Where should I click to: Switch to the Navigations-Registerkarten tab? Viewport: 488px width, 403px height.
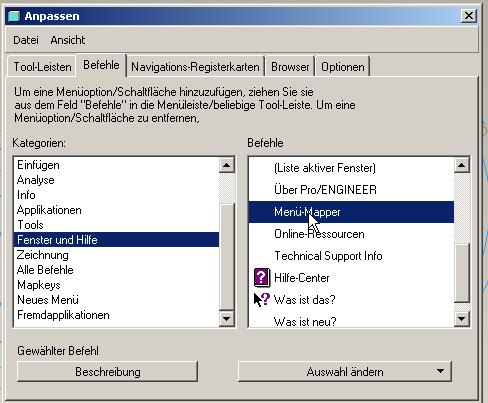point(195,67)
